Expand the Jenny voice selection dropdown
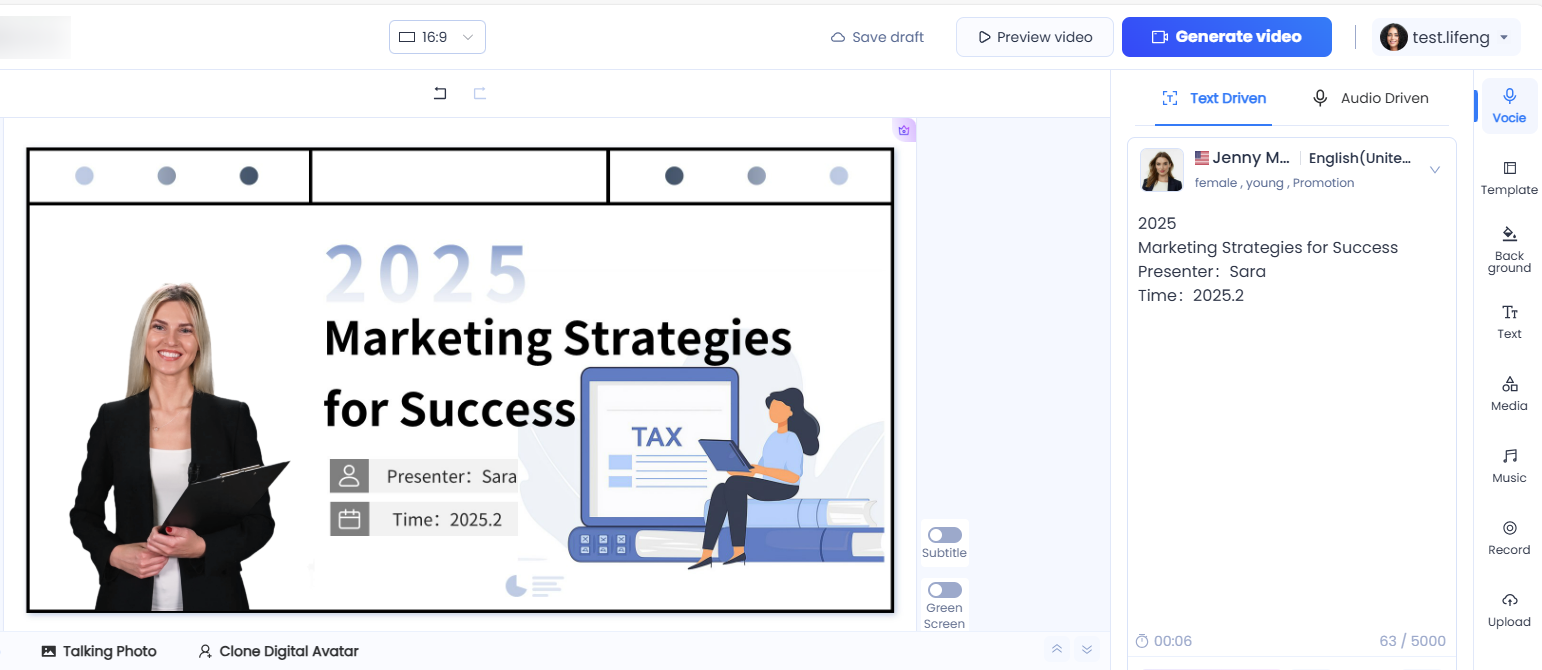1542x670 pixels. coord(1434,170)
